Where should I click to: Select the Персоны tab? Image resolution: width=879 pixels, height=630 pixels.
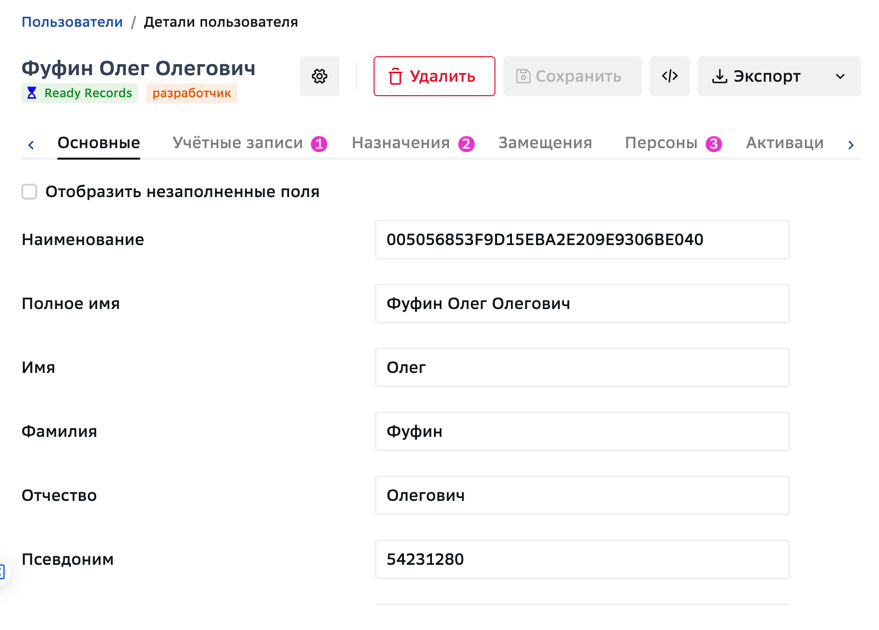pos(673,143)
